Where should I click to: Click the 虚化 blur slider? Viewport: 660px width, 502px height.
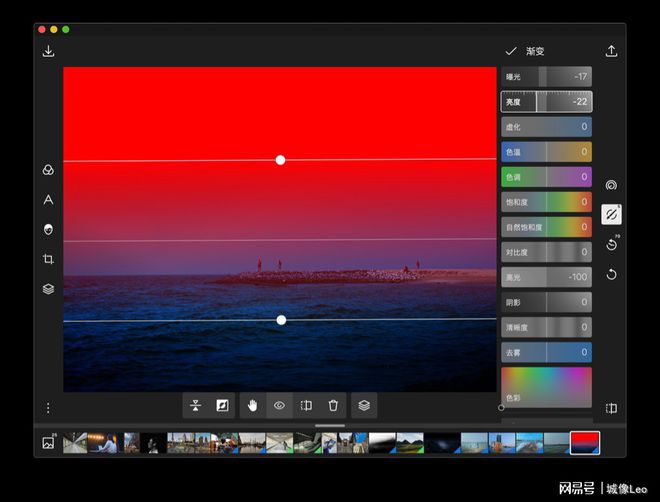(x=546, y=127)
